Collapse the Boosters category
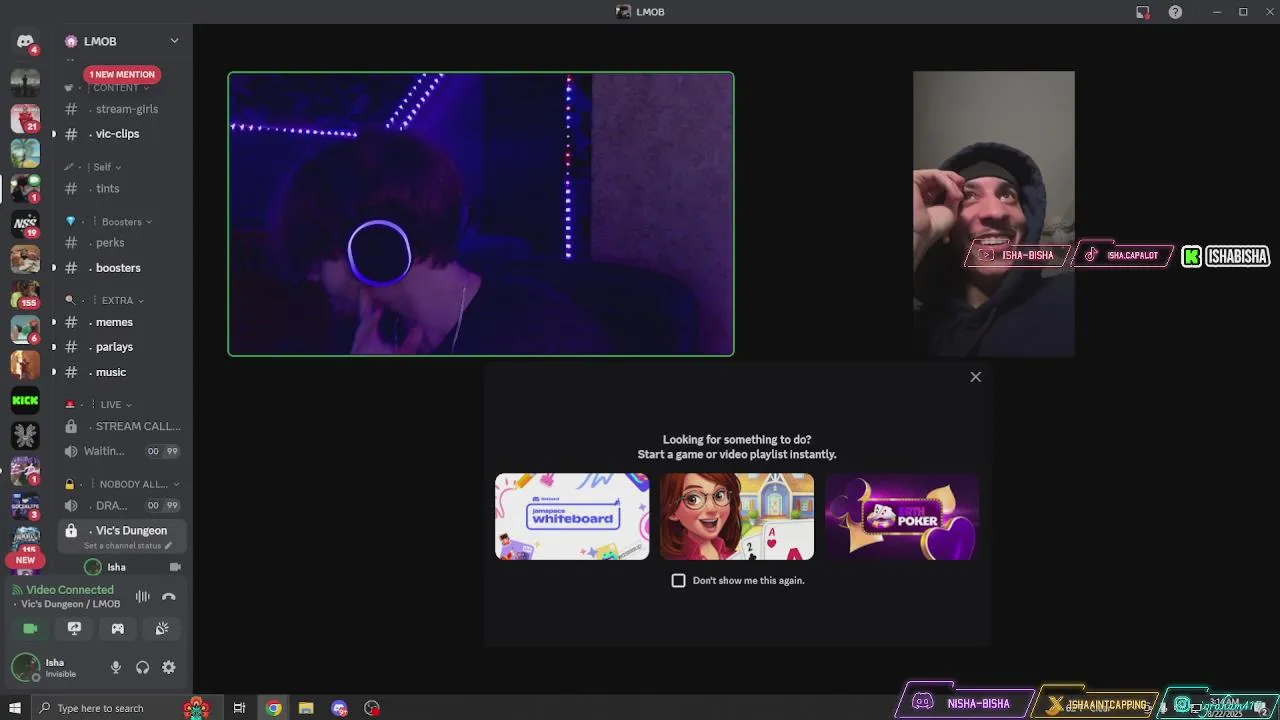This screenshot has height=720, width=1280. click(108, 221)
